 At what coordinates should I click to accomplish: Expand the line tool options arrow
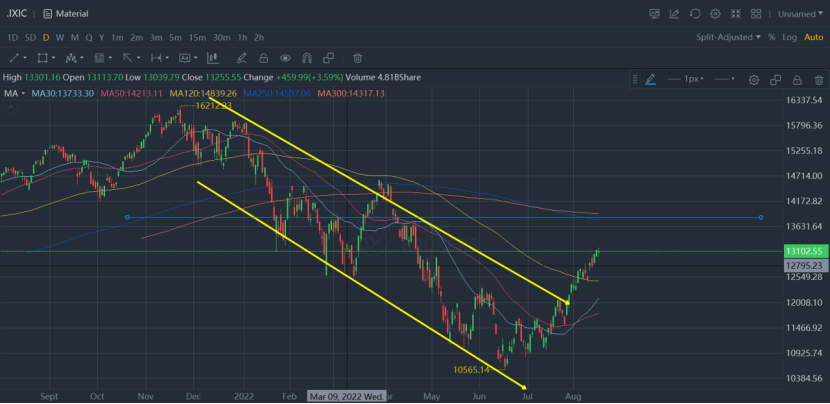pyautogui.click(x=25, y=58)
